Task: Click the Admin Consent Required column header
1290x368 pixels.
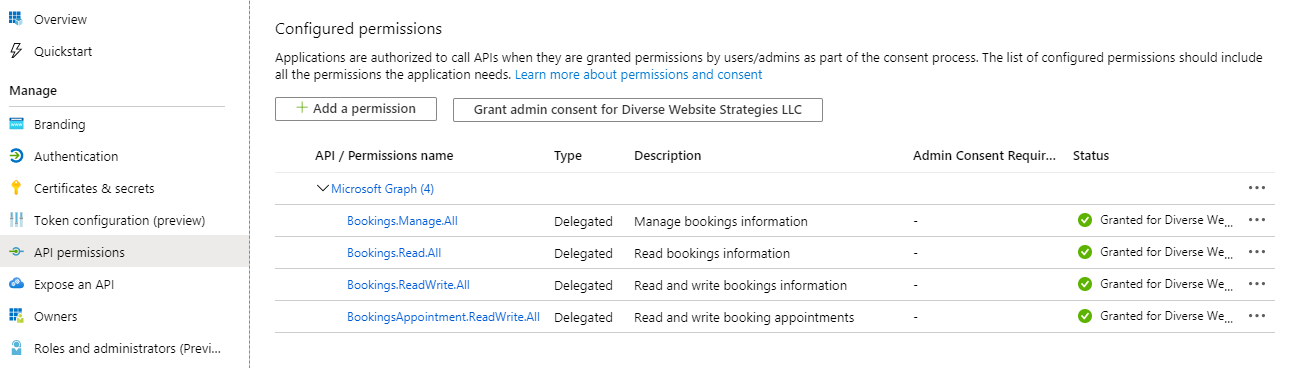Action: tap(985, 156)
